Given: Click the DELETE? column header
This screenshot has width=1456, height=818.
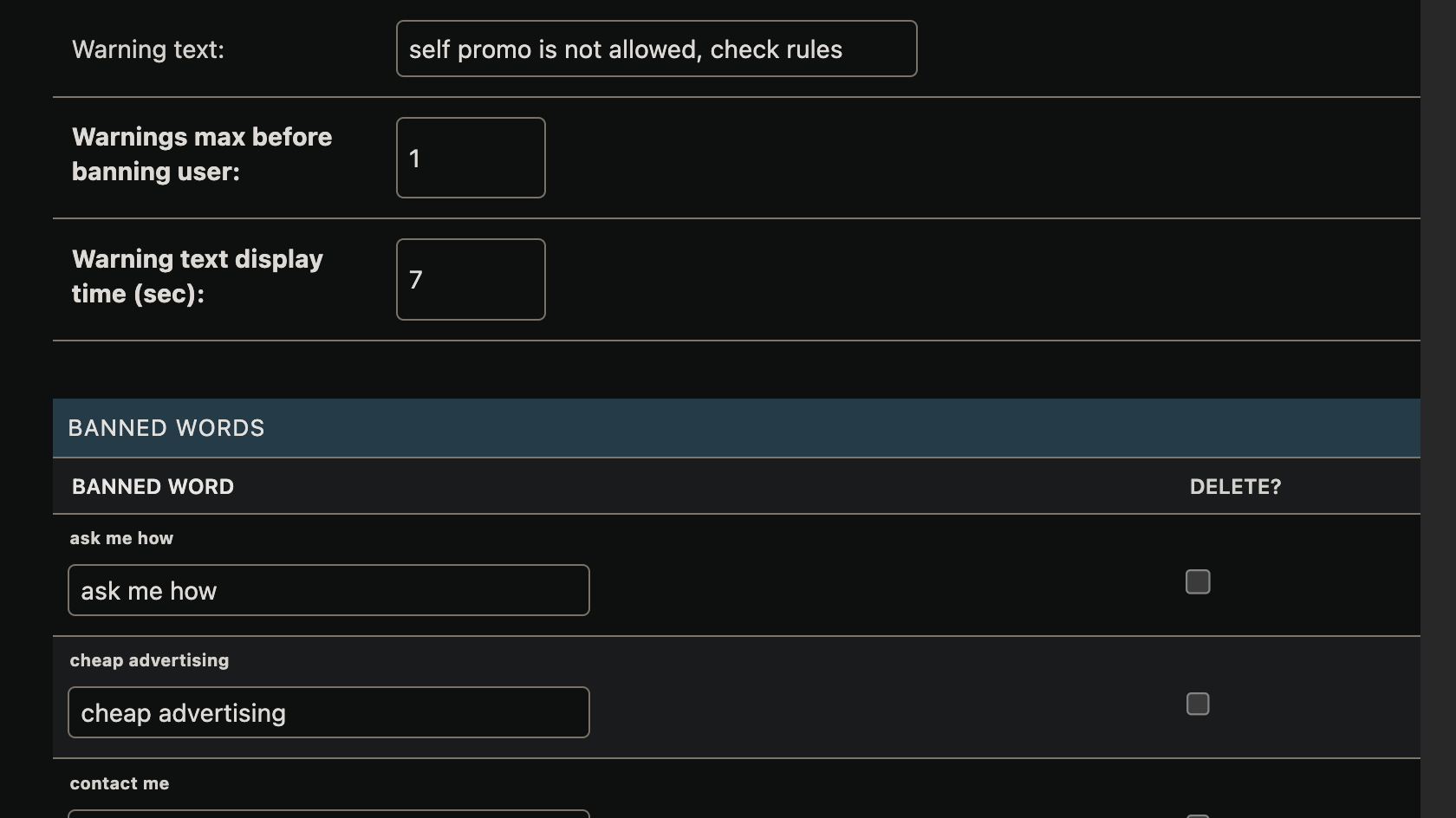Looking at the screenshot, I should (x=1235, y=487).
